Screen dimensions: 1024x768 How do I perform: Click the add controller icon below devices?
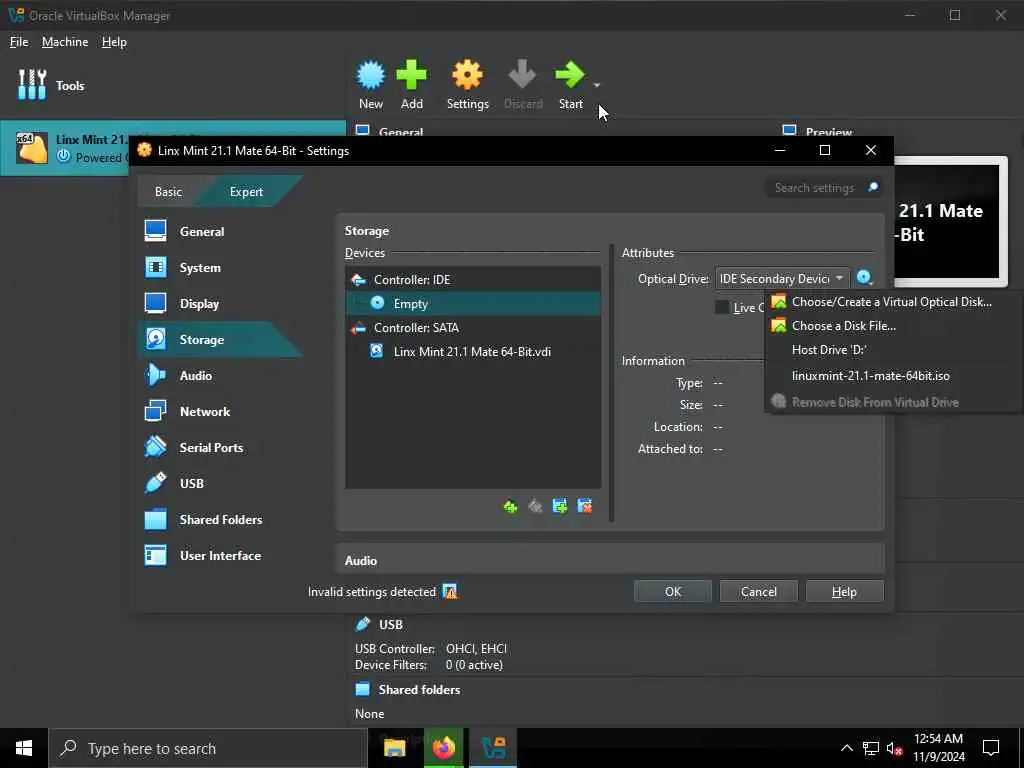pyautogui.click(x=511, y=506)
